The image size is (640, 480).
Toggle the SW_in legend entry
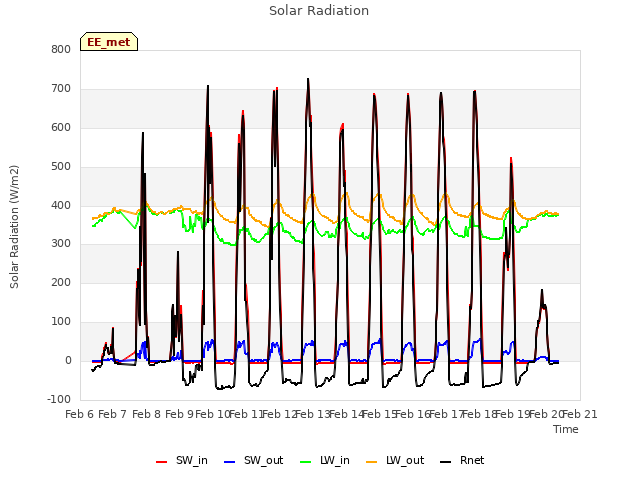[x=182, y=460]
